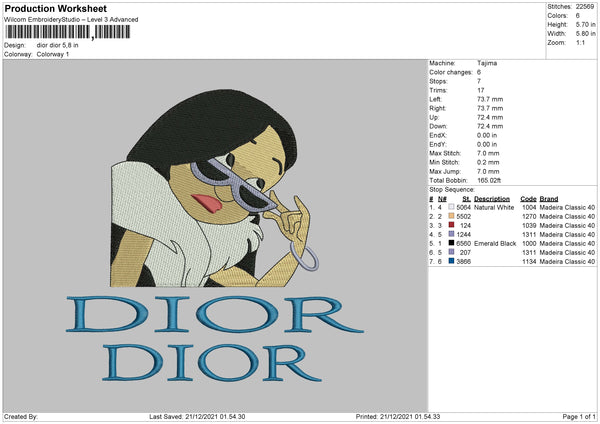
Task: Click the 'Printed: 21/12/2021 01.54.33' footer text
Action: coord(398,417)
